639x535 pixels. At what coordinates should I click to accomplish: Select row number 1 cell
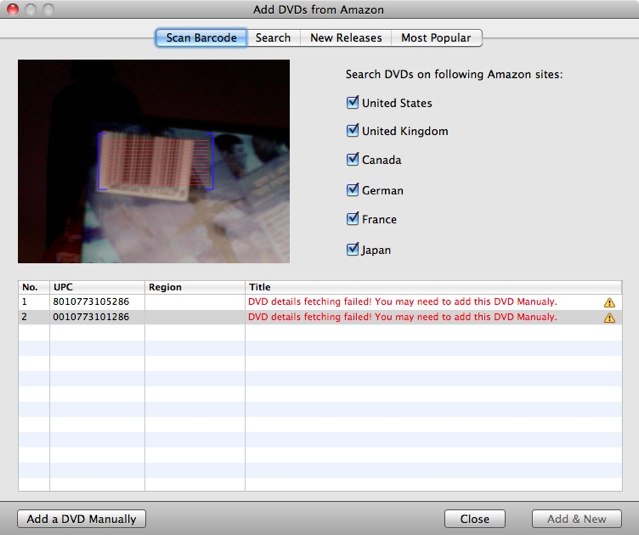coord(34,302)
